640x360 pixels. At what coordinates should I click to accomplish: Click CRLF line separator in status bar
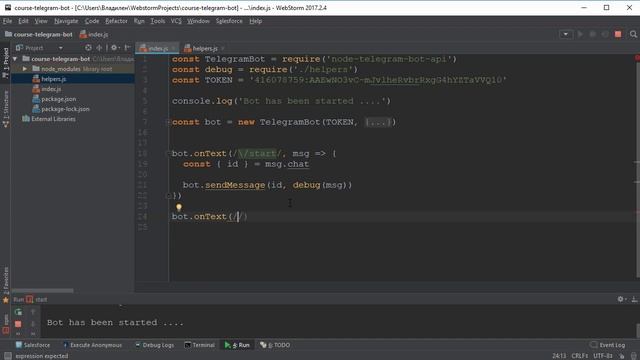point(580,356)
